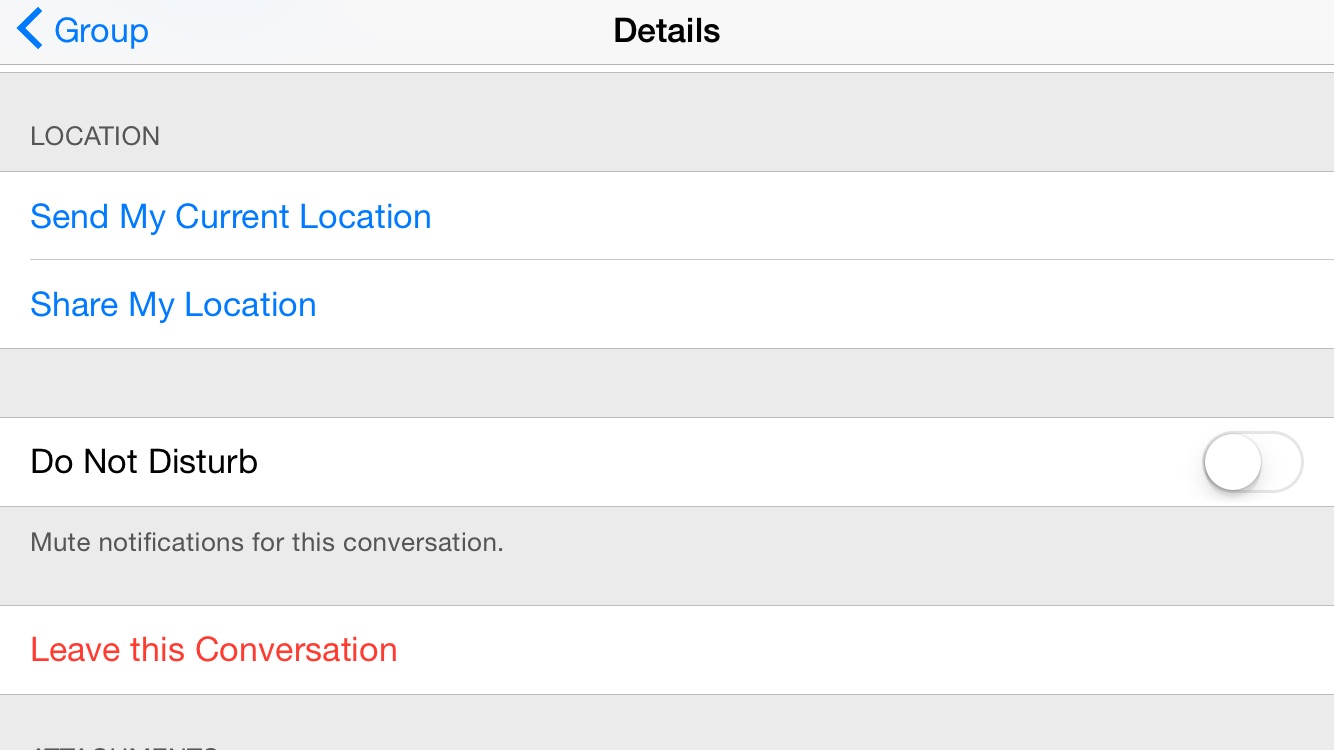The height and width of the screenshot is (750, 1334).
Task: Tap the partially visible Attachments header
Action: pos(125,746)
